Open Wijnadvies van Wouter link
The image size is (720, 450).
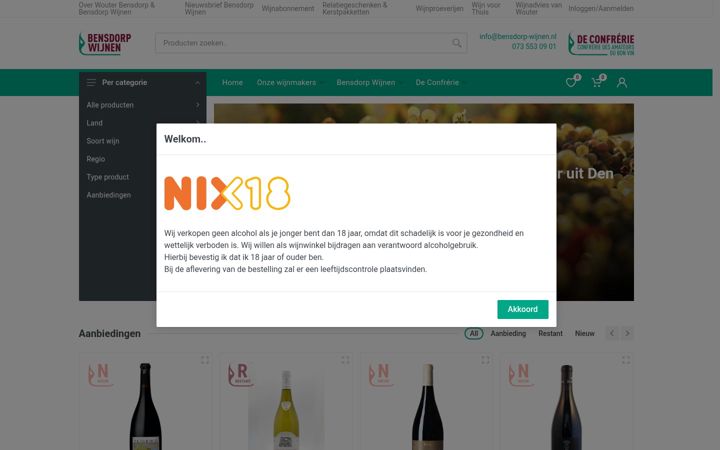(539, 8)
